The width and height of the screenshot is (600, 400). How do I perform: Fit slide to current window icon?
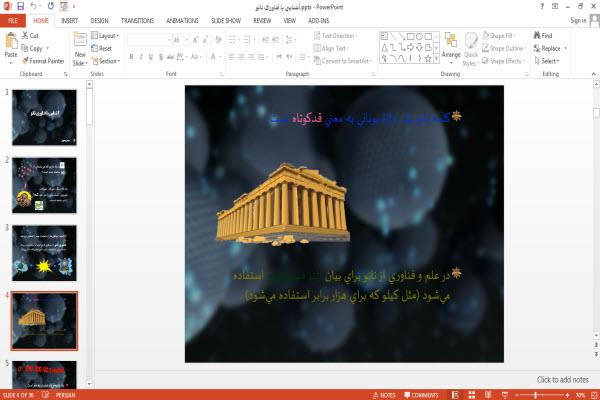pyautogui.click(x=594, y=395)
